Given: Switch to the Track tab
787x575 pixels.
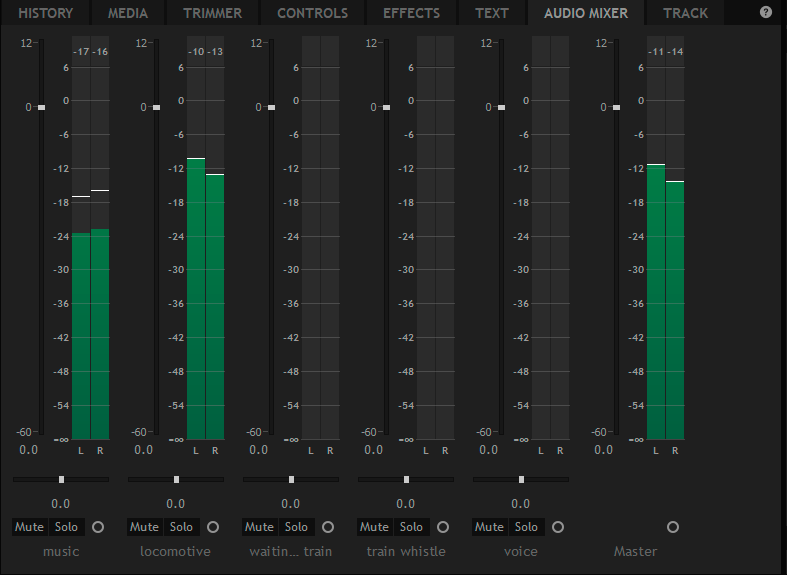Looking at the screenshot, I should point(685,13).
